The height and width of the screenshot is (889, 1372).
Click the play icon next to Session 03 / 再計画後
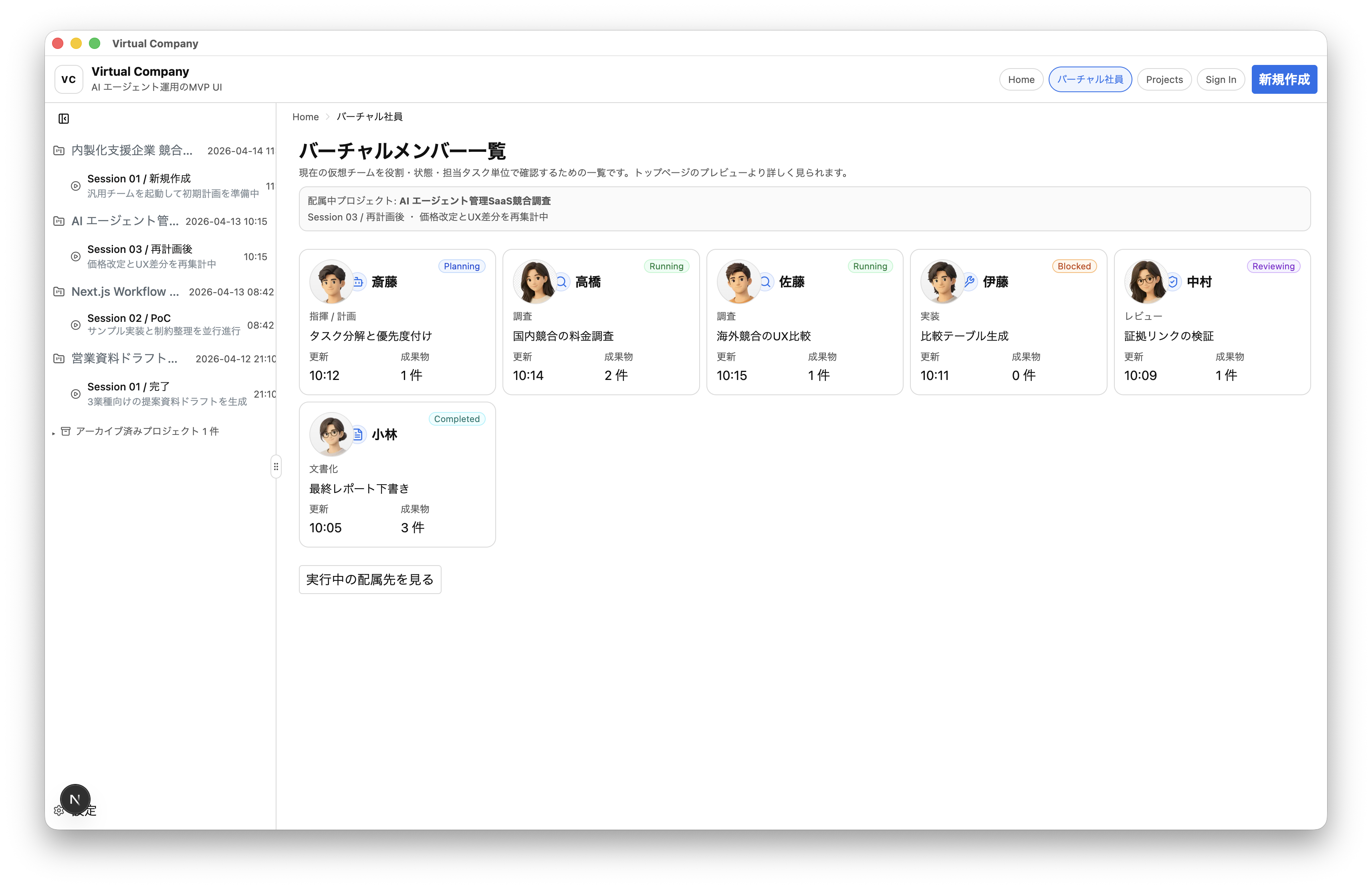click(75, 256)
